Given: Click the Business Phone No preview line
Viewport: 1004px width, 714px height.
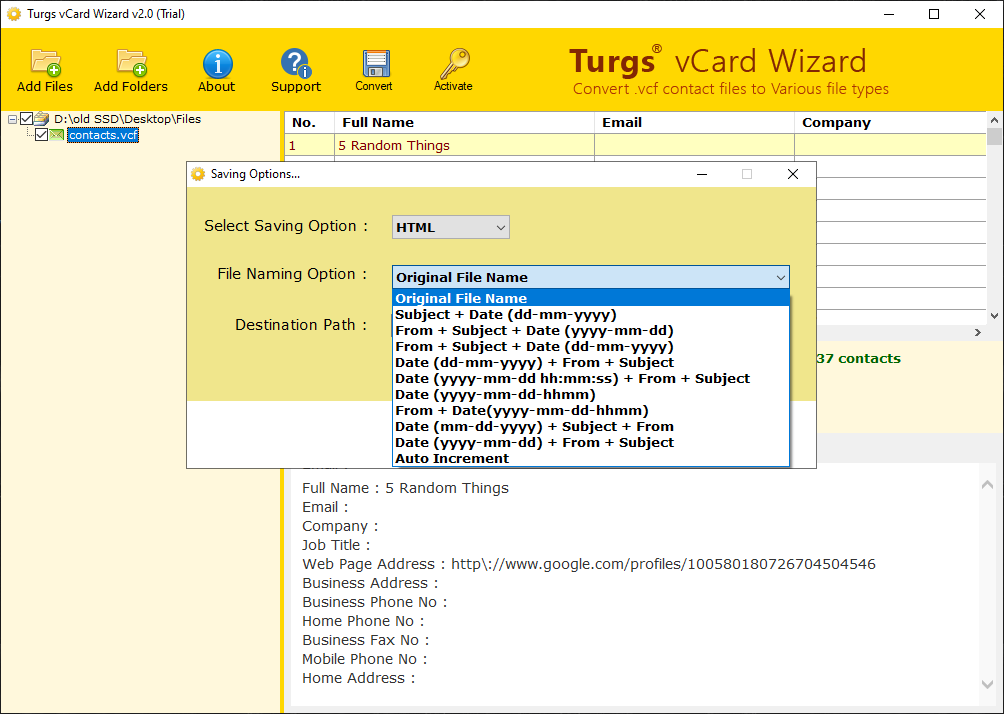Looking at the screenshot, I should 375,602.
